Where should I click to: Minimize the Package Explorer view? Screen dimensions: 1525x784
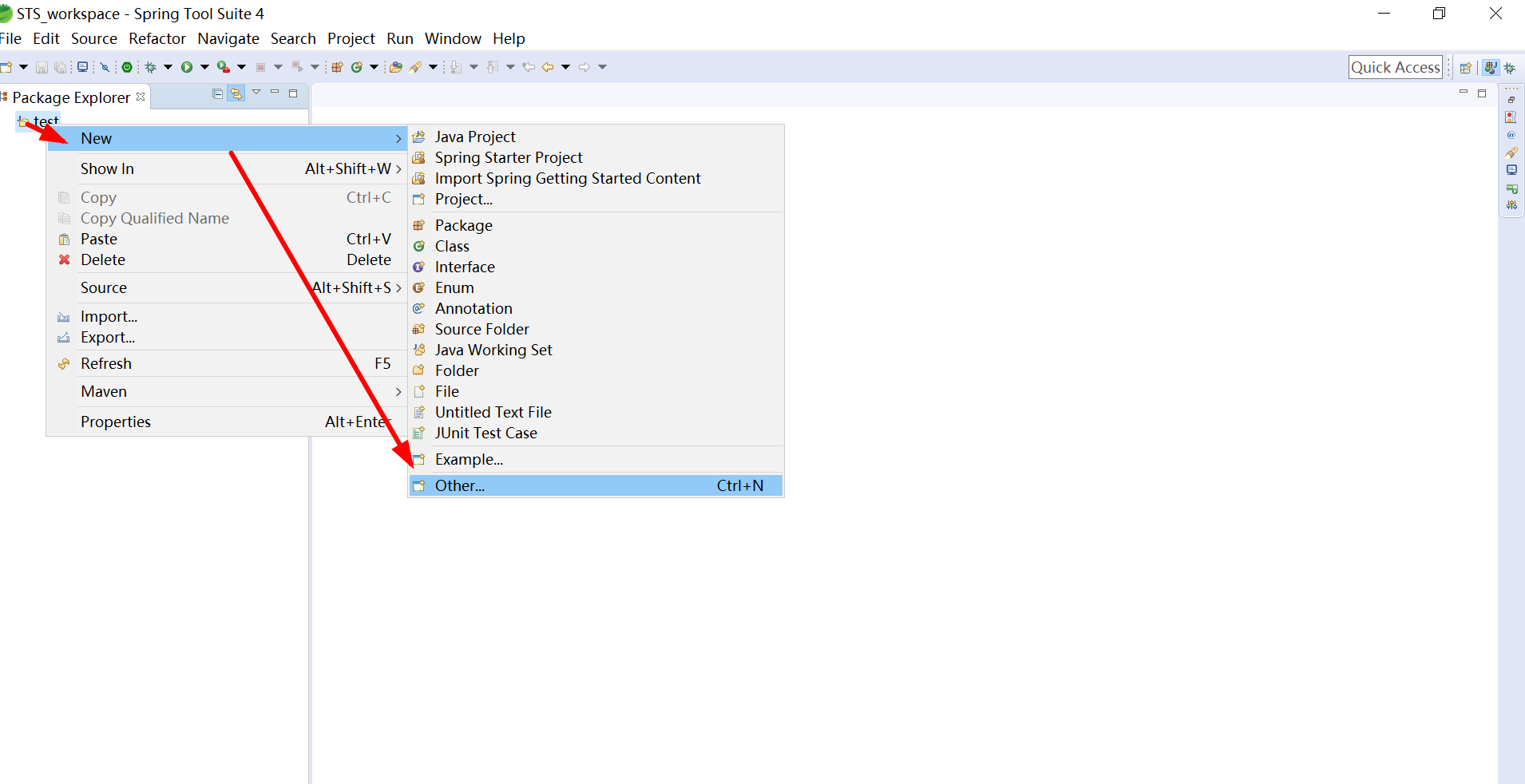275,92
